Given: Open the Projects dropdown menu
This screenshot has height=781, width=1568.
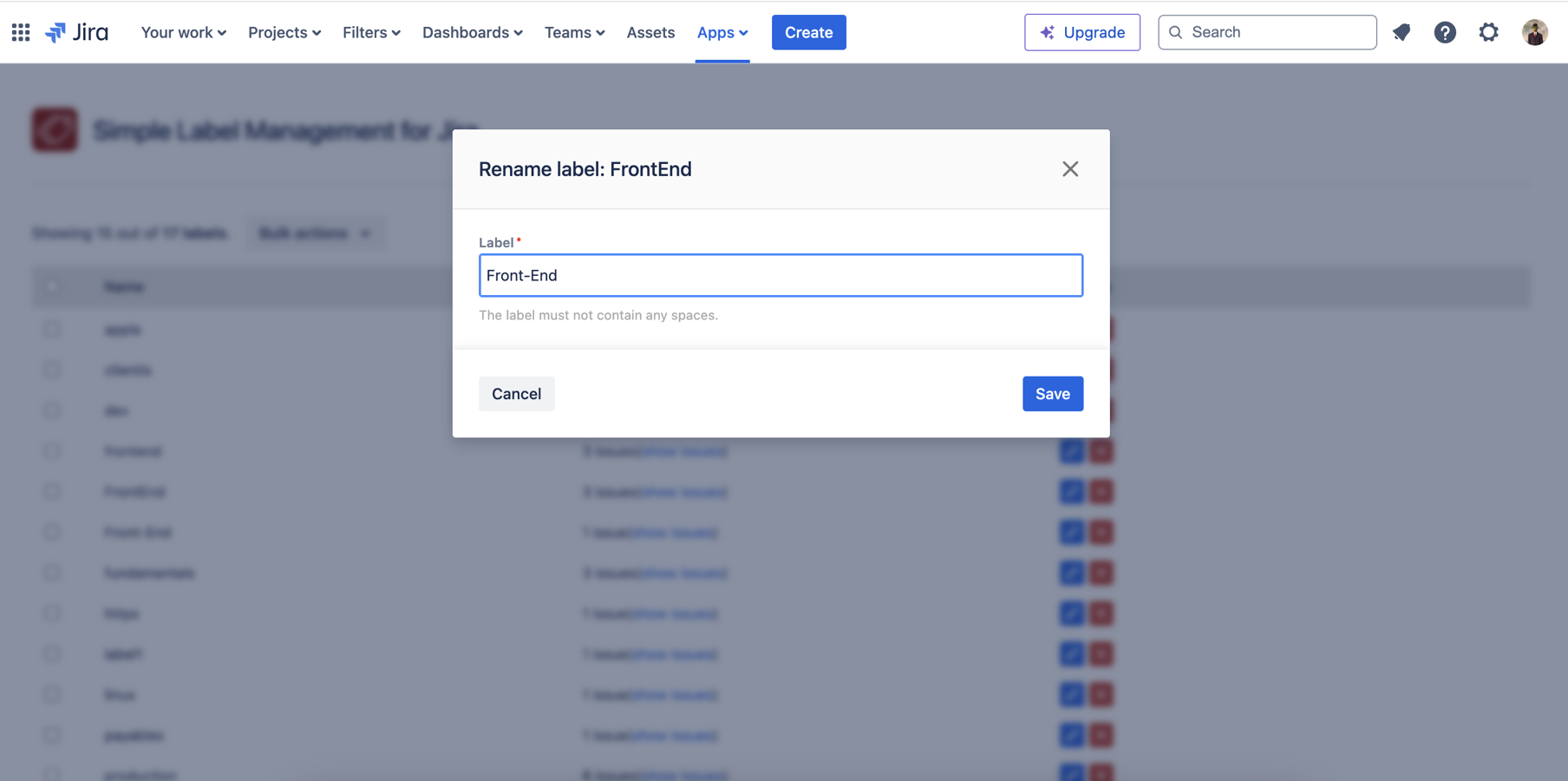Looking at the screenshot, I should click(x=284, y=32).
